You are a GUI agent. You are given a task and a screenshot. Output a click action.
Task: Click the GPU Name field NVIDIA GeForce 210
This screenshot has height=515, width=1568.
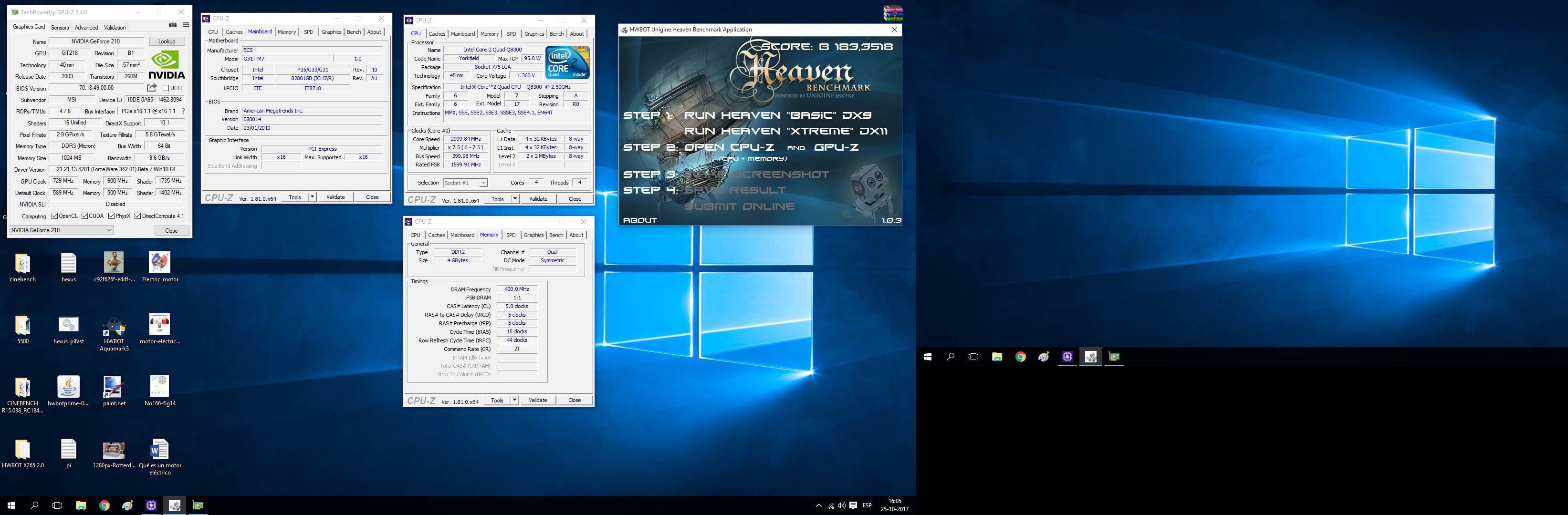[96, 41]
